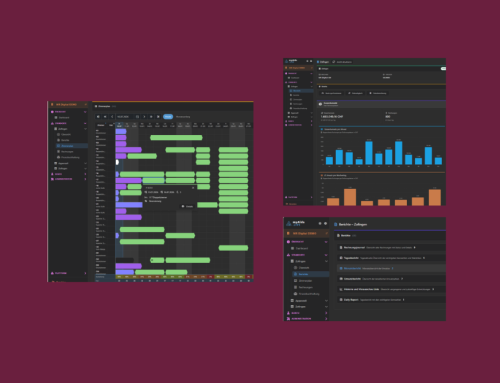
Task: Open calendar picker icon beside Zimmerplan date
Action: 137,117
